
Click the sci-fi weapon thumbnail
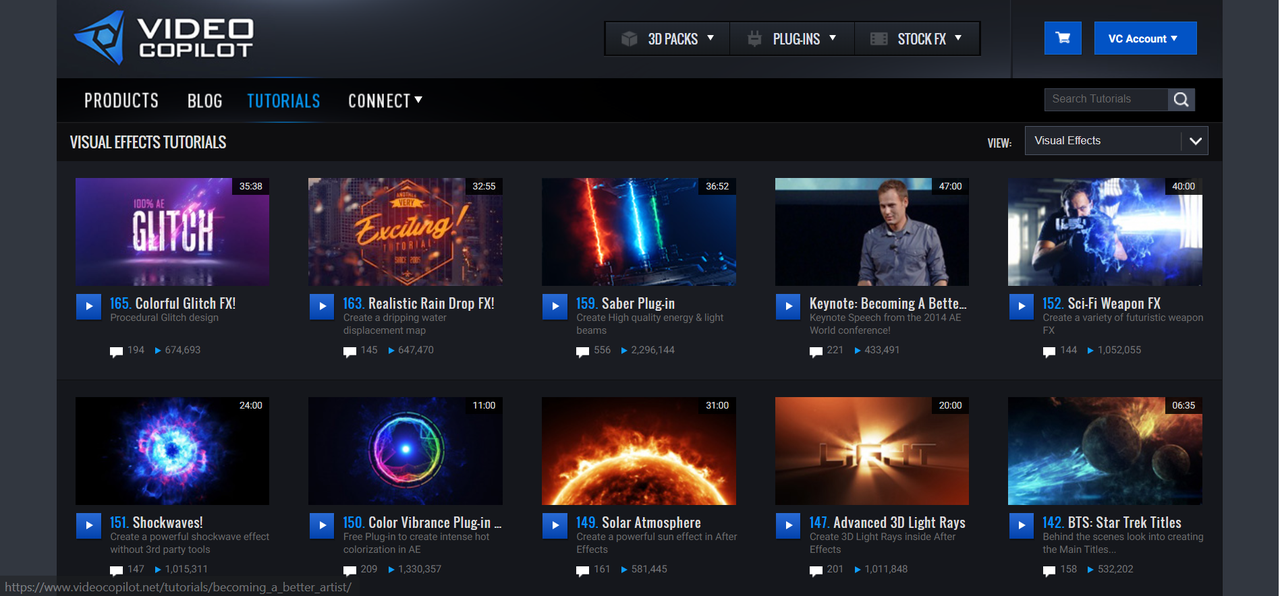tap(1105, 232)
